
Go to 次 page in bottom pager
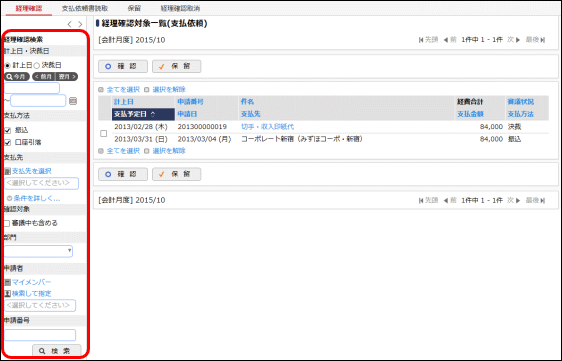pos(514,200)
